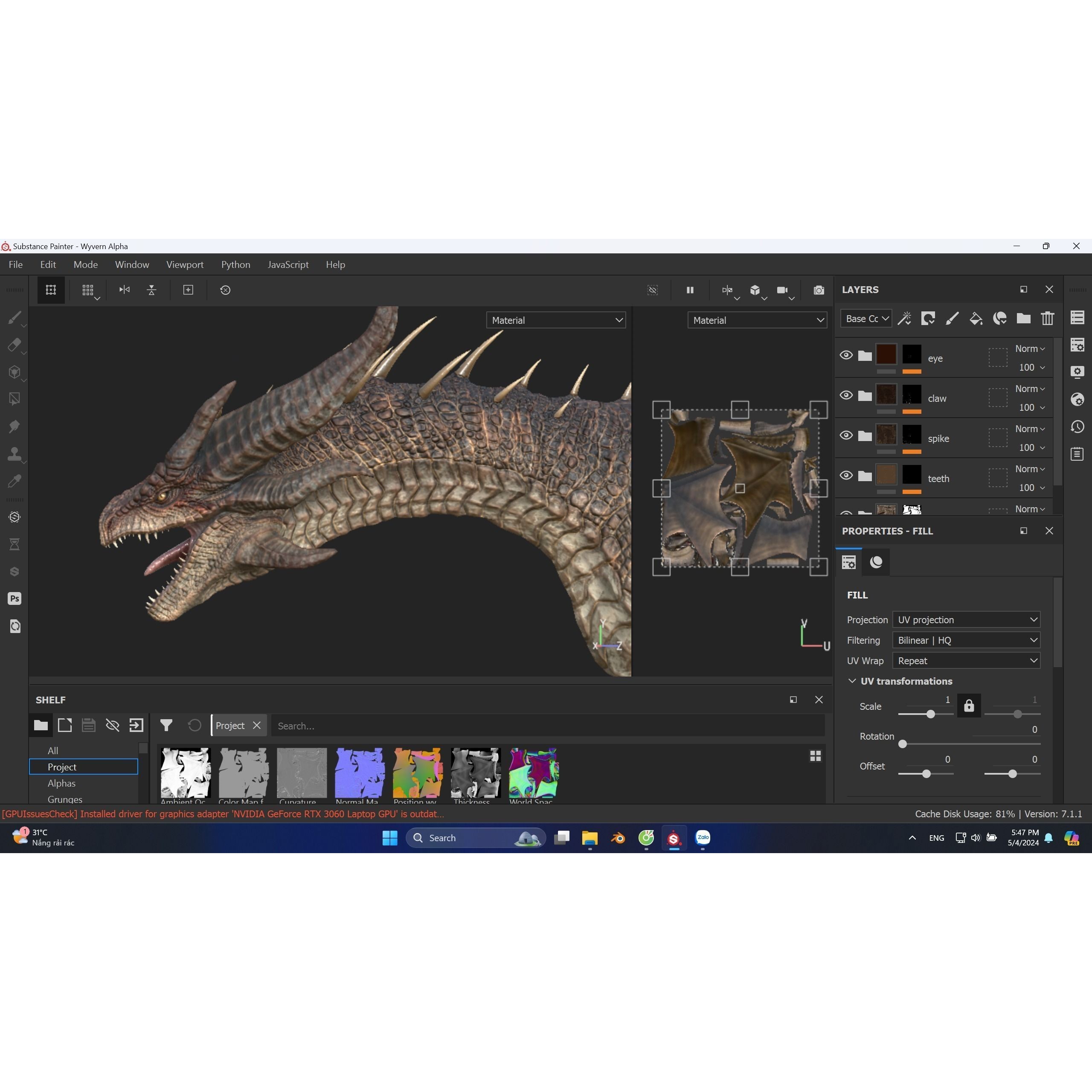Hide the teeth layer
The image size is (1092, 1092).
pyautogui.click(x=846, y=475)
